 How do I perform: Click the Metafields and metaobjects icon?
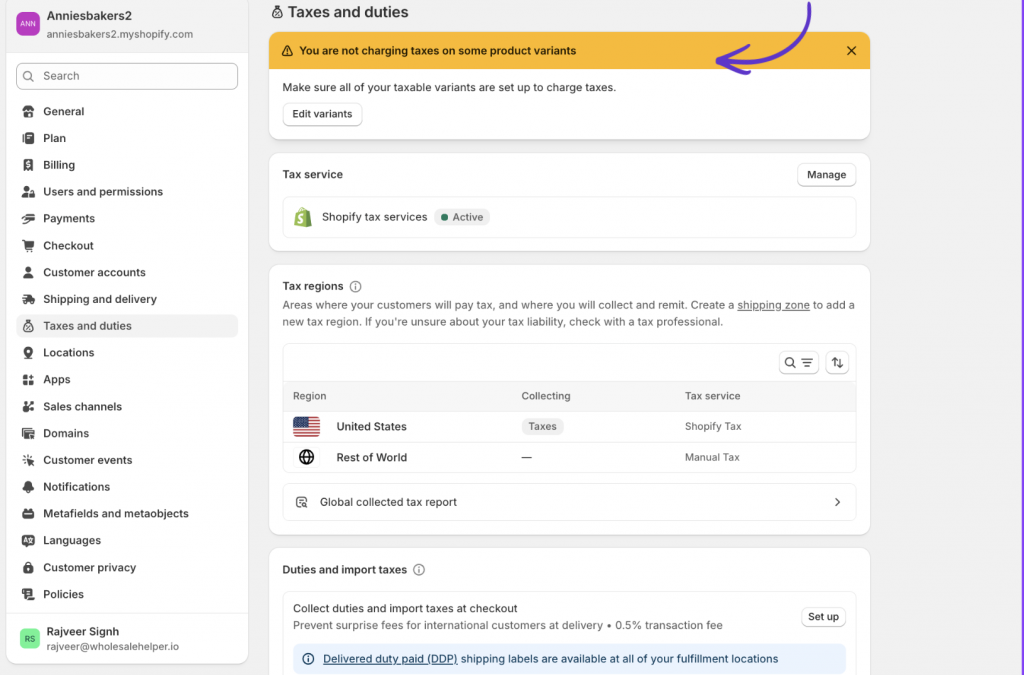[x=28, y=514]
